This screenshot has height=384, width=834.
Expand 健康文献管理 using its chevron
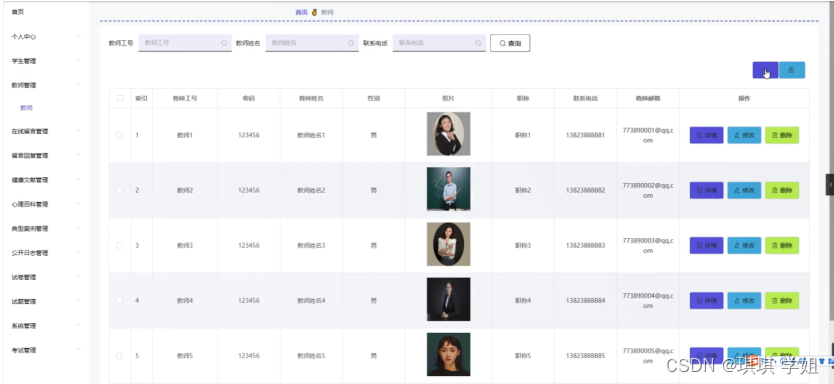pos(78,180)
